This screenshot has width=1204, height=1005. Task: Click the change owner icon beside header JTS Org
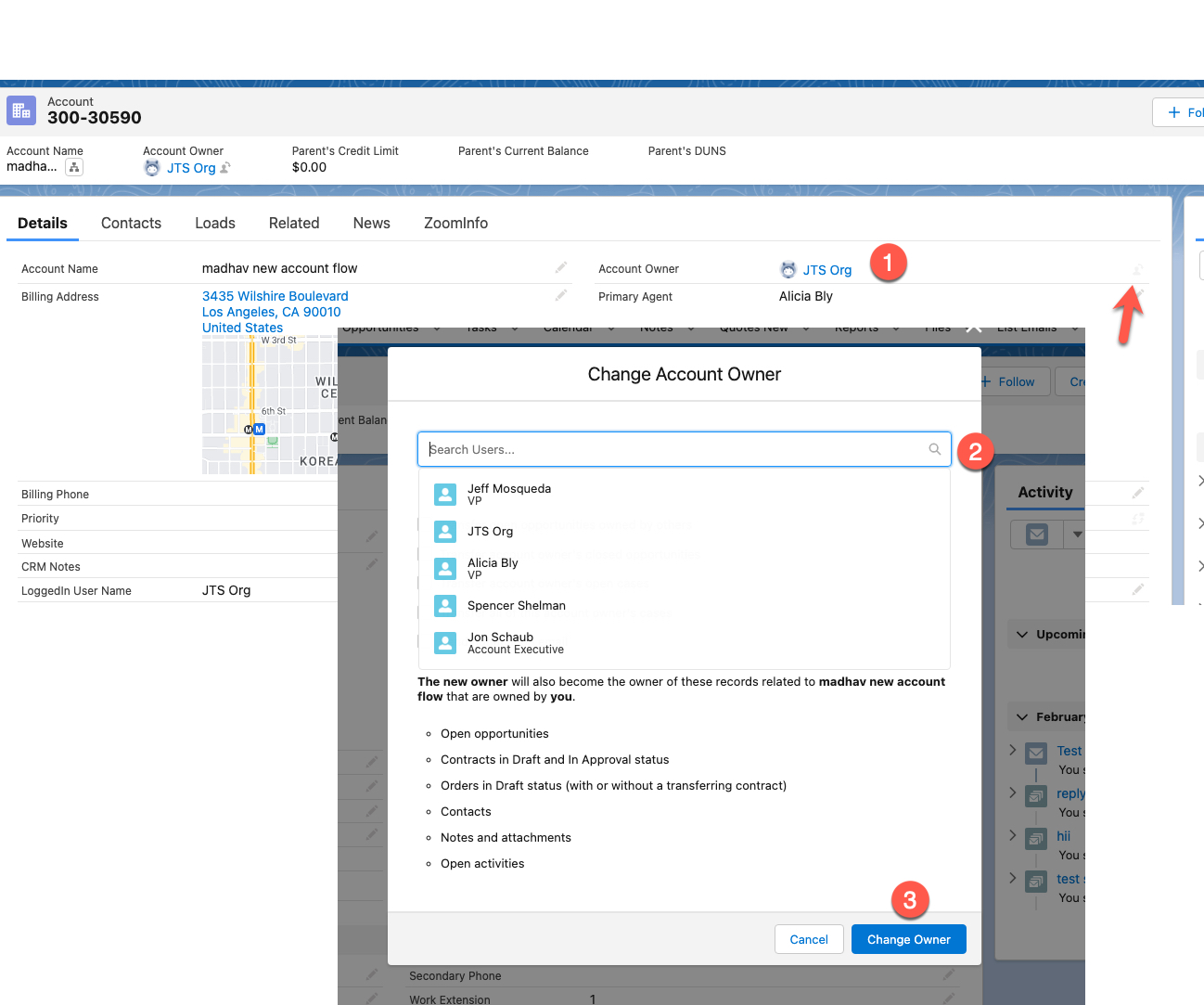pos(225,168)
